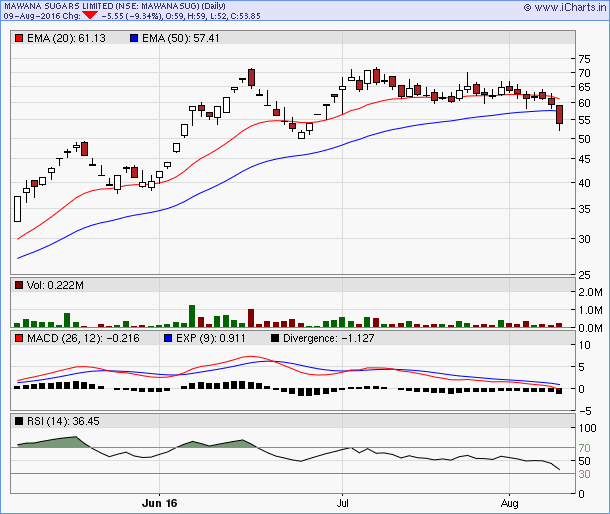Image resolution: width=610 pixels, height=514 pixels.
Task: Click the tallest green volume bar in June
Action: (192, 316)
